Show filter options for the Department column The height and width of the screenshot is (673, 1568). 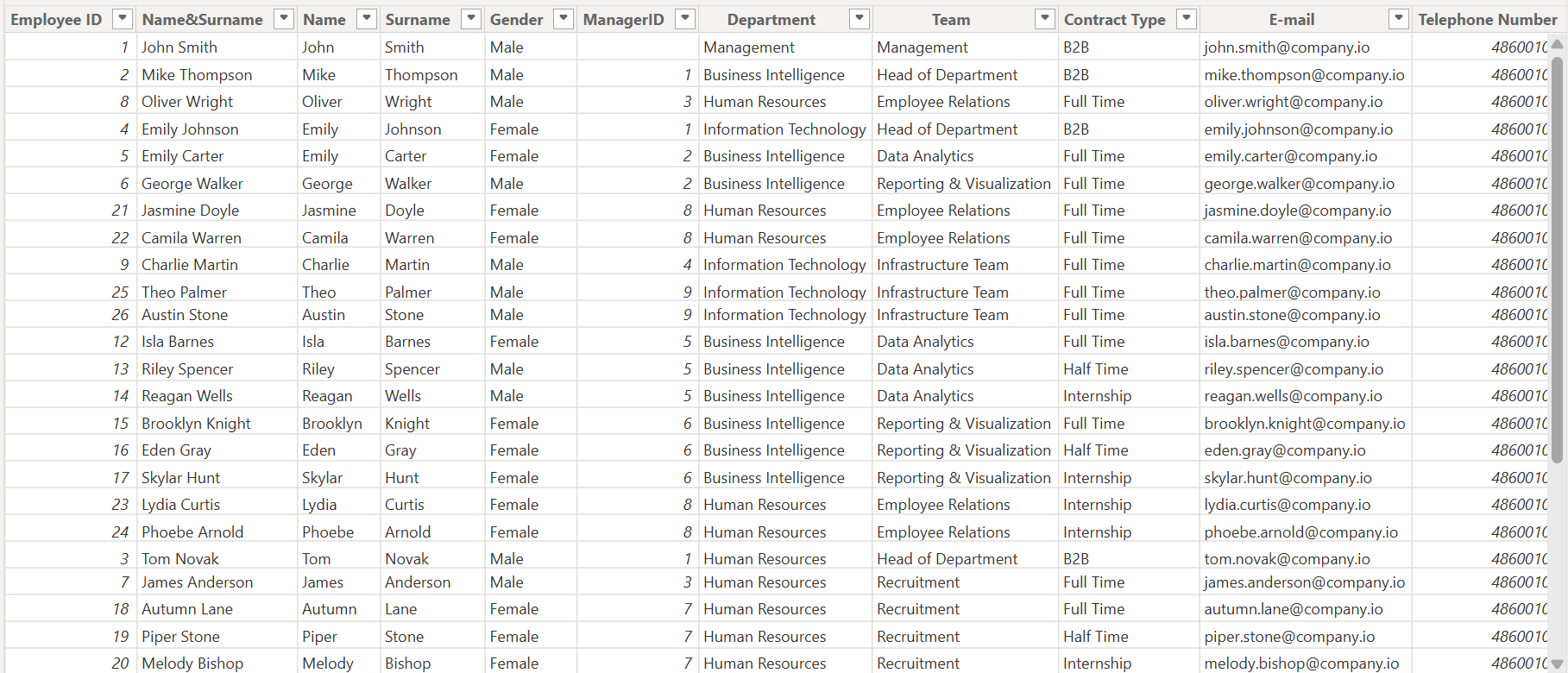click(x=860, y=19)
